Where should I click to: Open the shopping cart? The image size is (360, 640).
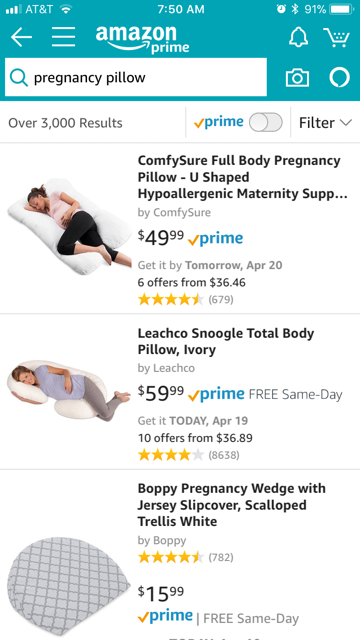[336, 38]
